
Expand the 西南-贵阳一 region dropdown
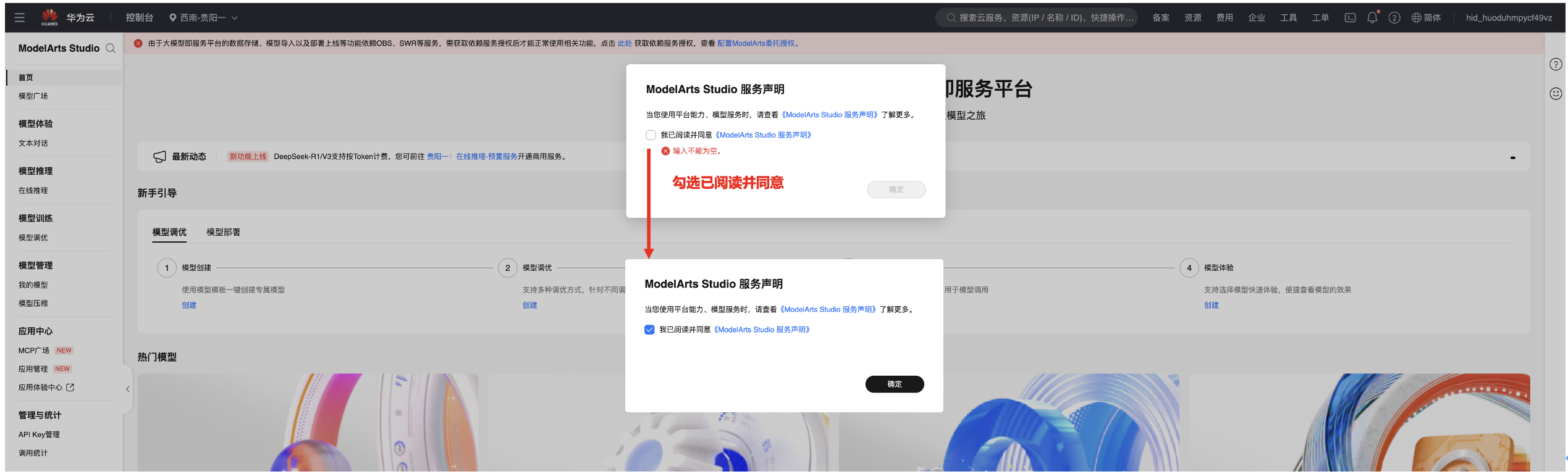[204, 17]
